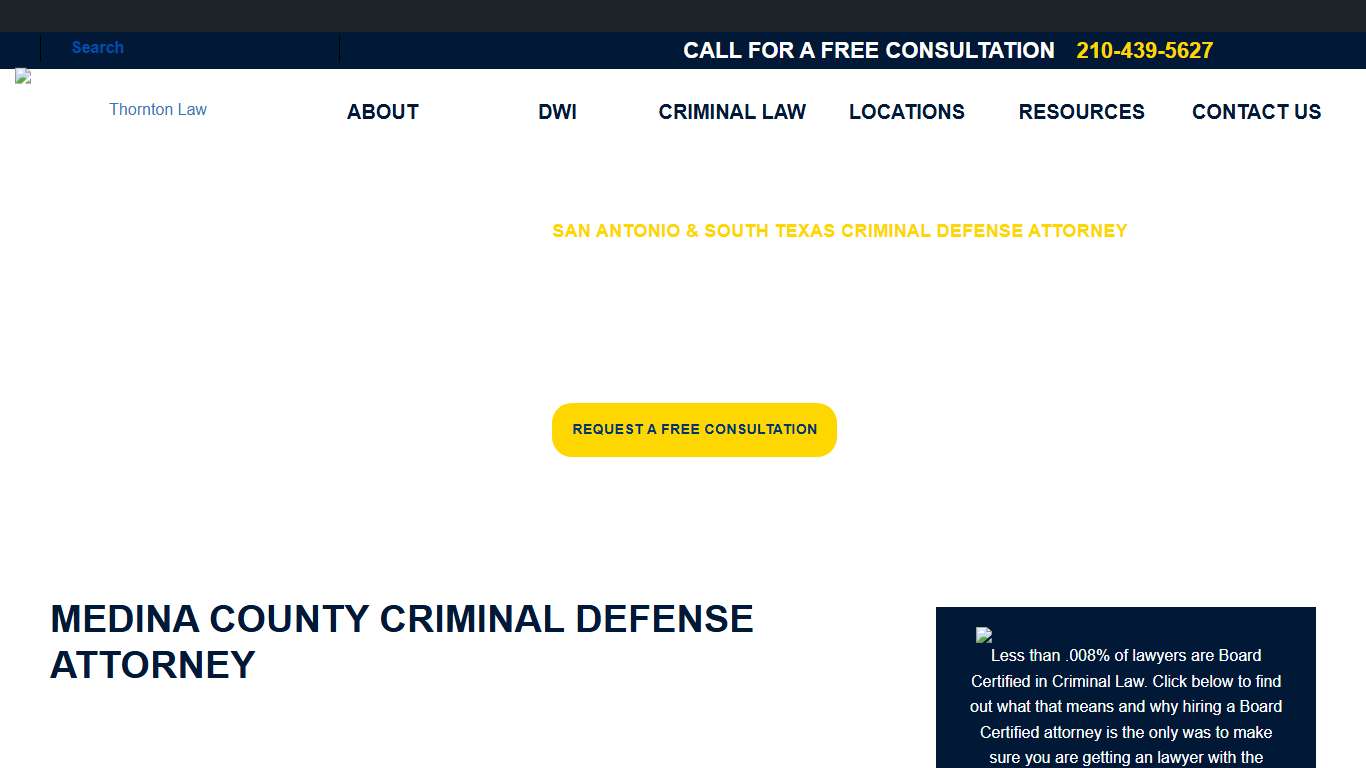Open the DWI menu
1366x768 pixels.
point(557,112)
